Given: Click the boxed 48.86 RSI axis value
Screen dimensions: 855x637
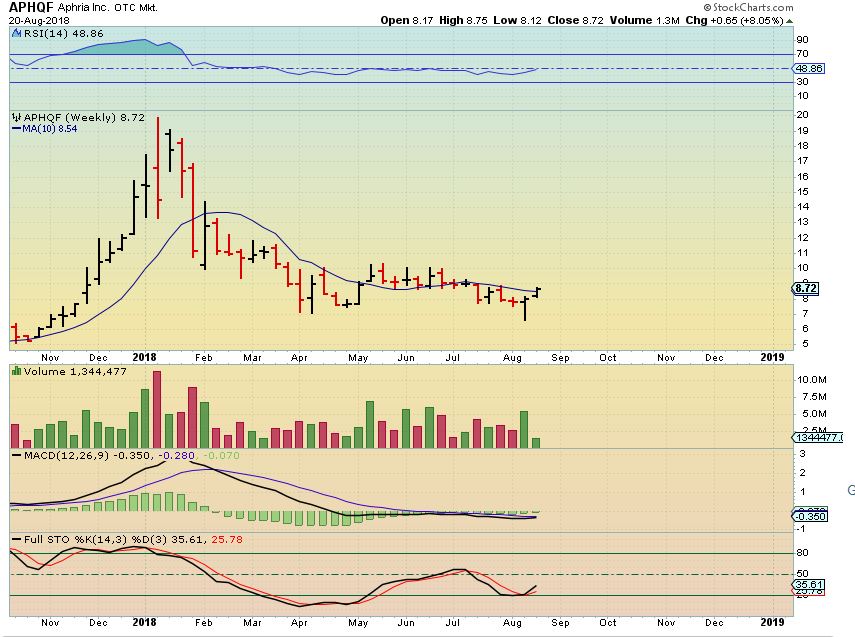Looking at the screenshot, I should [x=809, y=68].
